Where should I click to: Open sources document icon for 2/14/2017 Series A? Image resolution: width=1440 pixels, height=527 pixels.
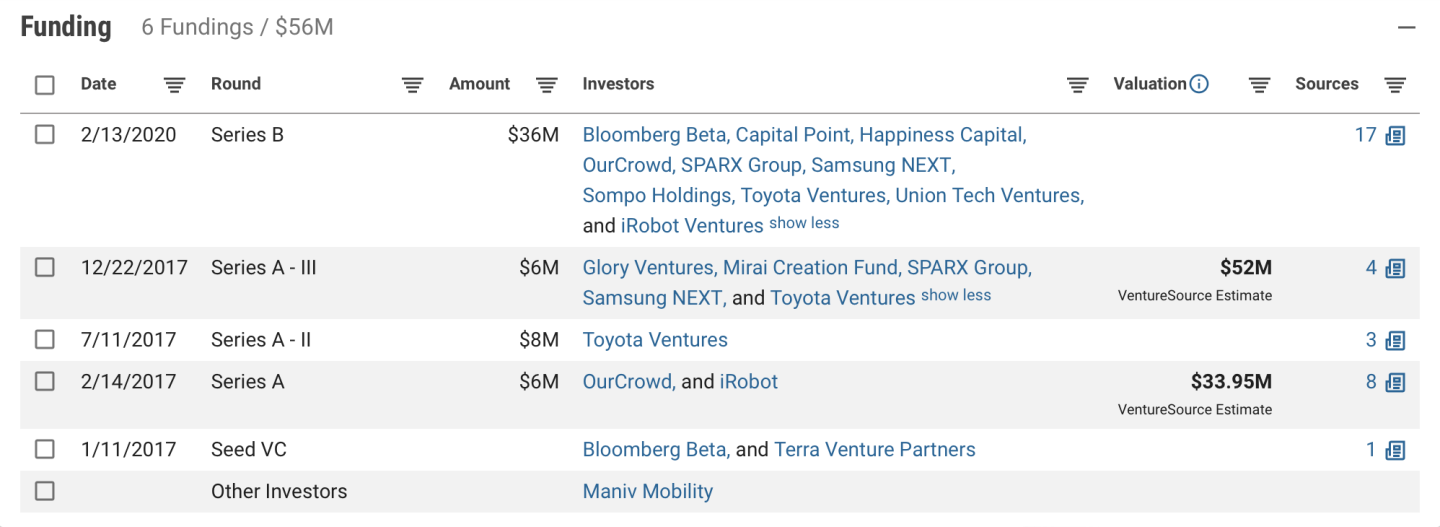[x=1396, y=382]
